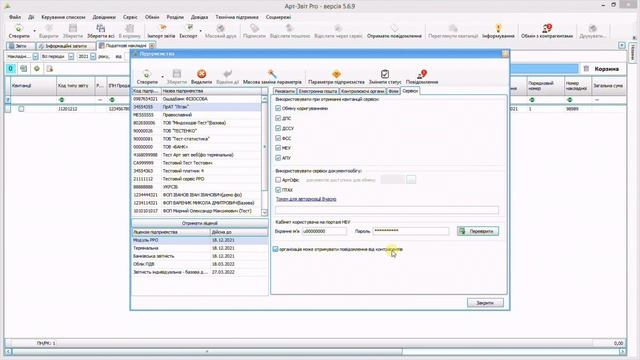Toggle the ПТАХ checkbox
The width and height of the screenshot is (640, 360).
click(278, 190)
